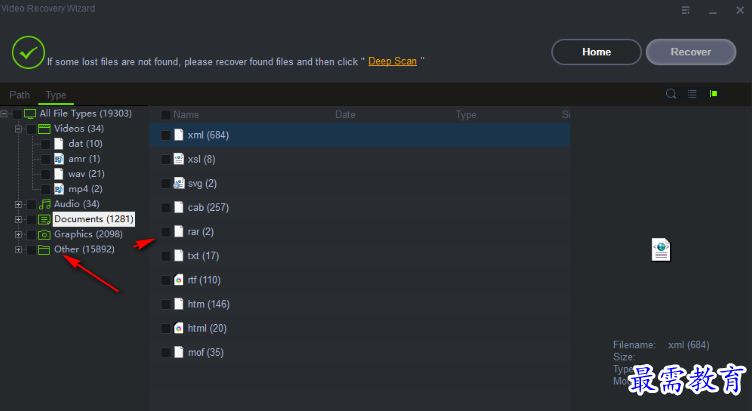Screen dimensions: 752x411
Task: Switch to list view icon
Action: coord(692,94)
